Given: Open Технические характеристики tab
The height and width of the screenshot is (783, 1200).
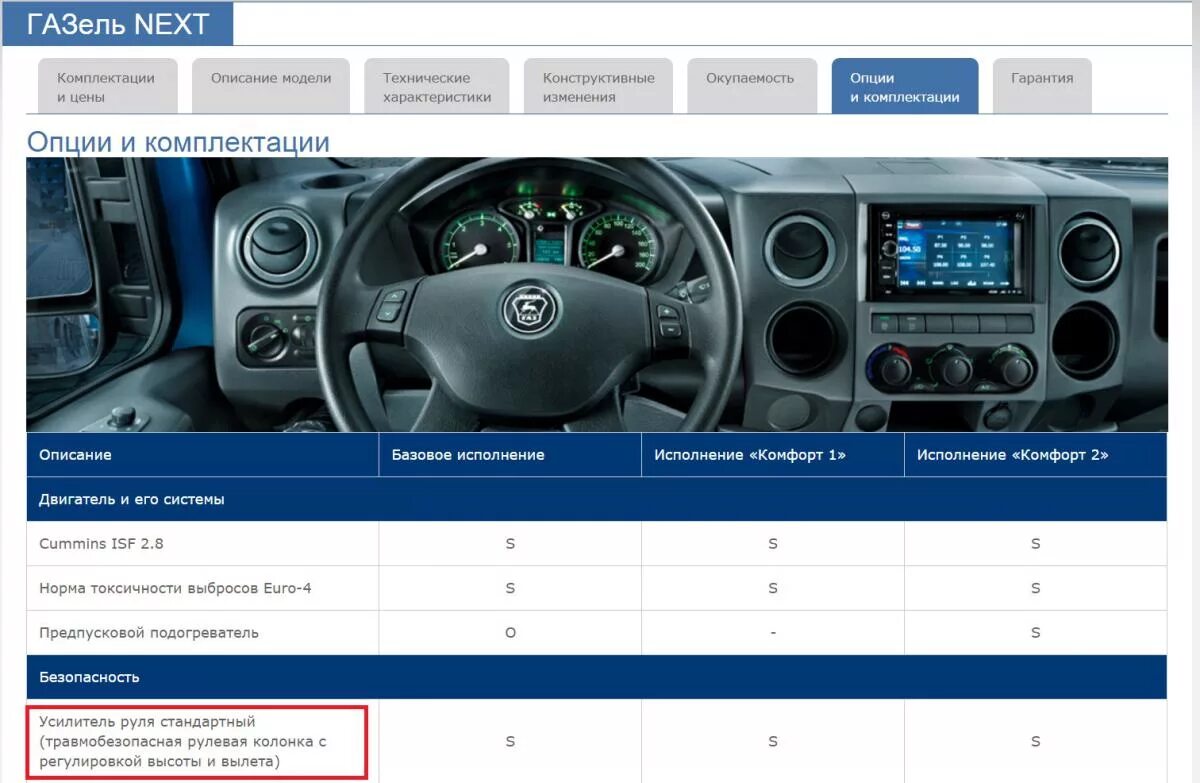Looking at the screenshot, I should tap(437, 87).
